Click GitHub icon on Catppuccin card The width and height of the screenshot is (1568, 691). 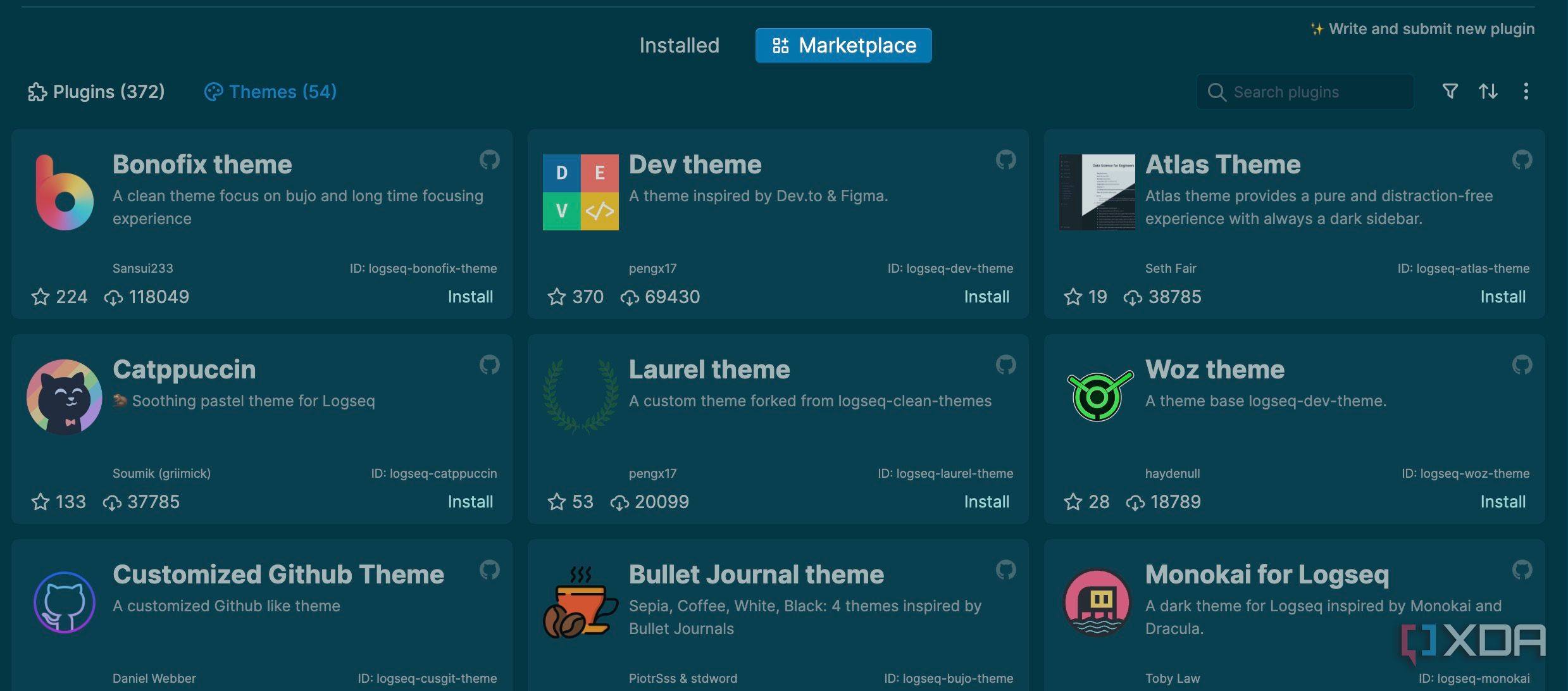pos(489,364)
